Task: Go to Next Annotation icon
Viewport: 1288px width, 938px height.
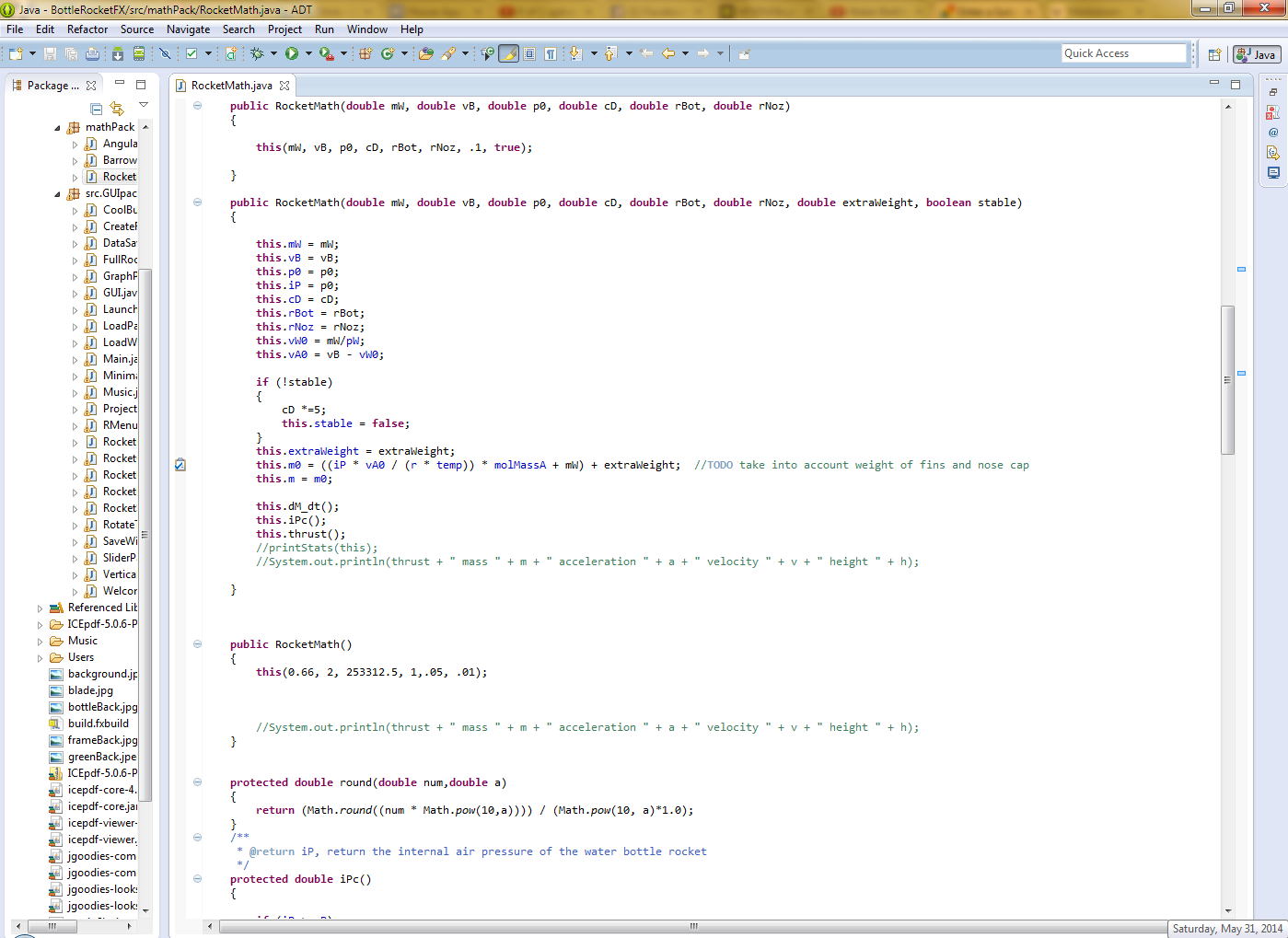Action: (x=575, y=53)
